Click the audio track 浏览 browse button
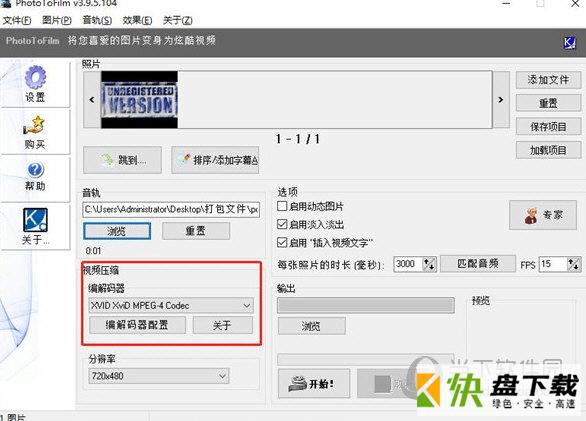Screen dimensions: 586x421 (x=117, y=231)
